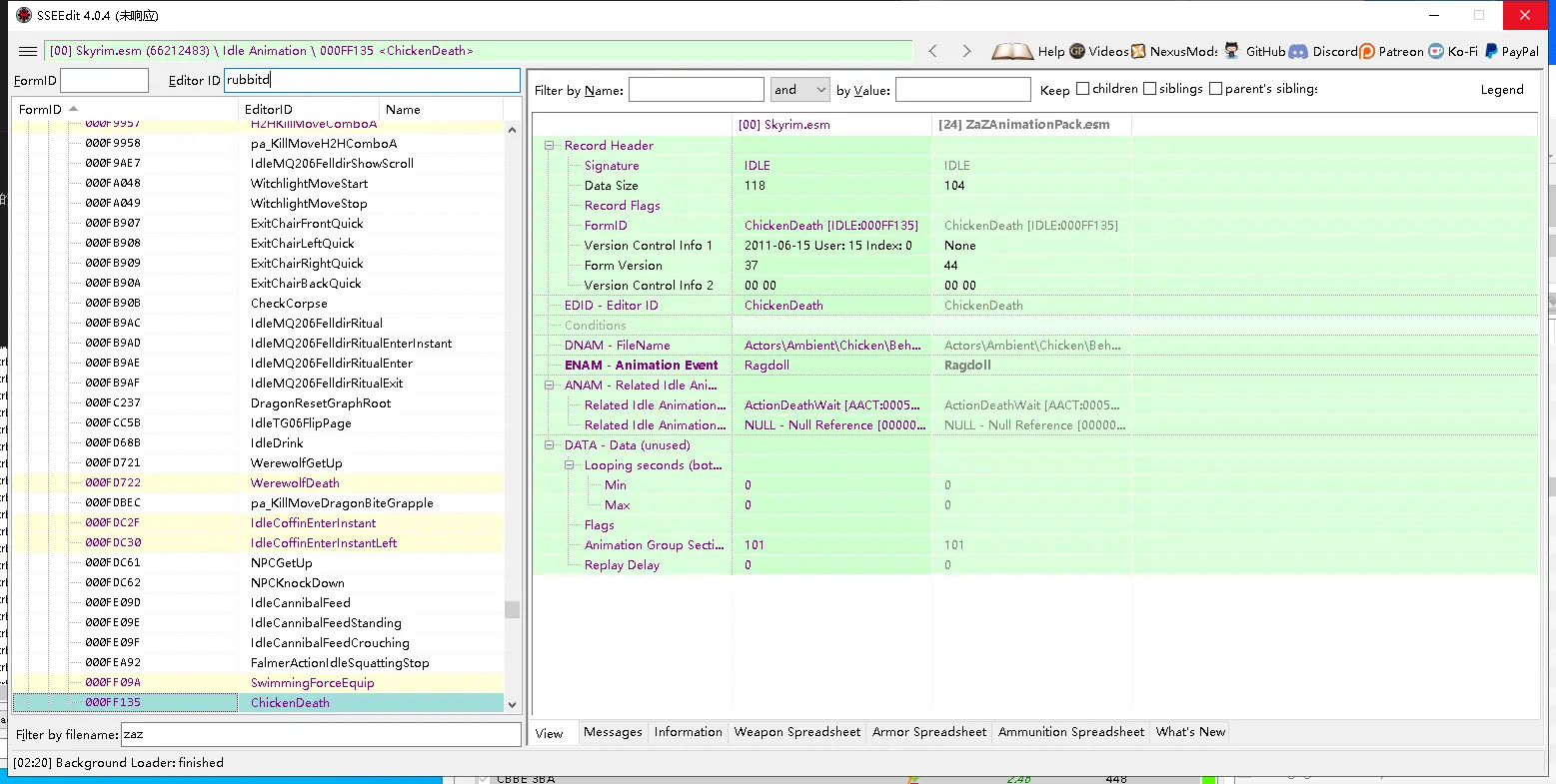1556x784 pixels.
Task: Collapse the Looping seconds node
Action: pos(570,464)
